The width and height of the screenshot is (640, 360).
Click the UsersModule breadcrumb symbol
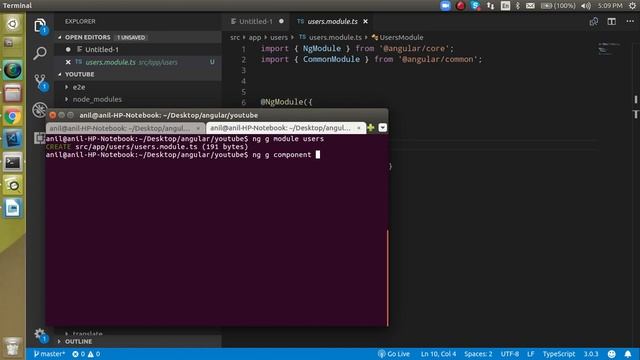(398, 37)
